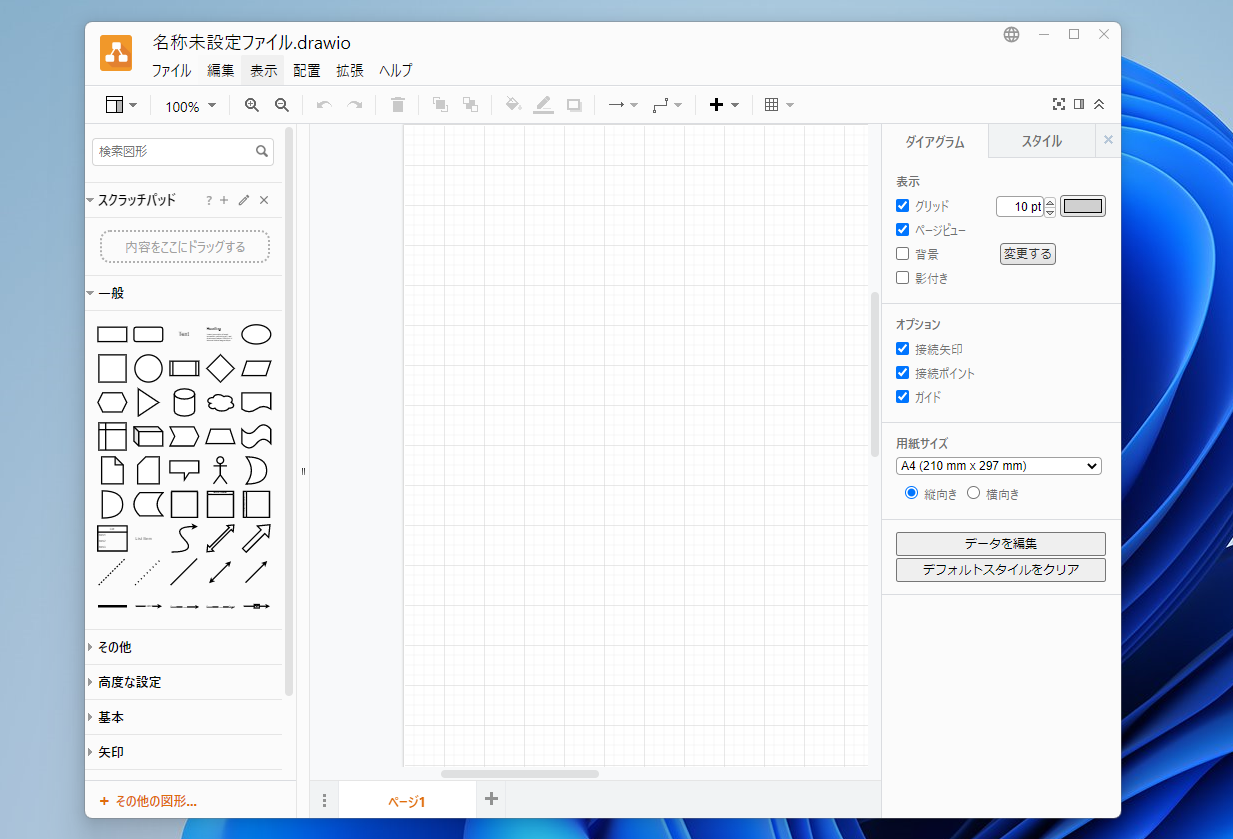Click the zoom in magnifier icon
Image resolution: width=1233 pixels, height=839 pixels.
252,105
